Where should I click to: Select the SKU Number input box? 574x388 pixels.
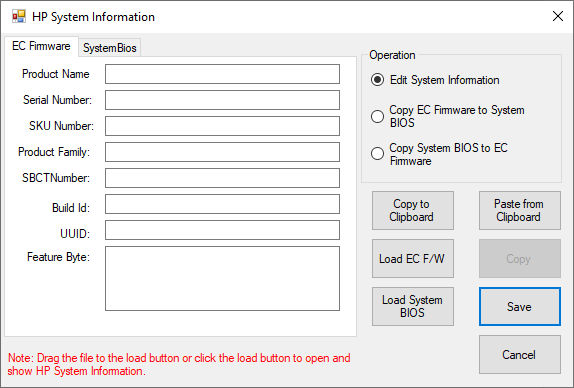click(222, 126)
